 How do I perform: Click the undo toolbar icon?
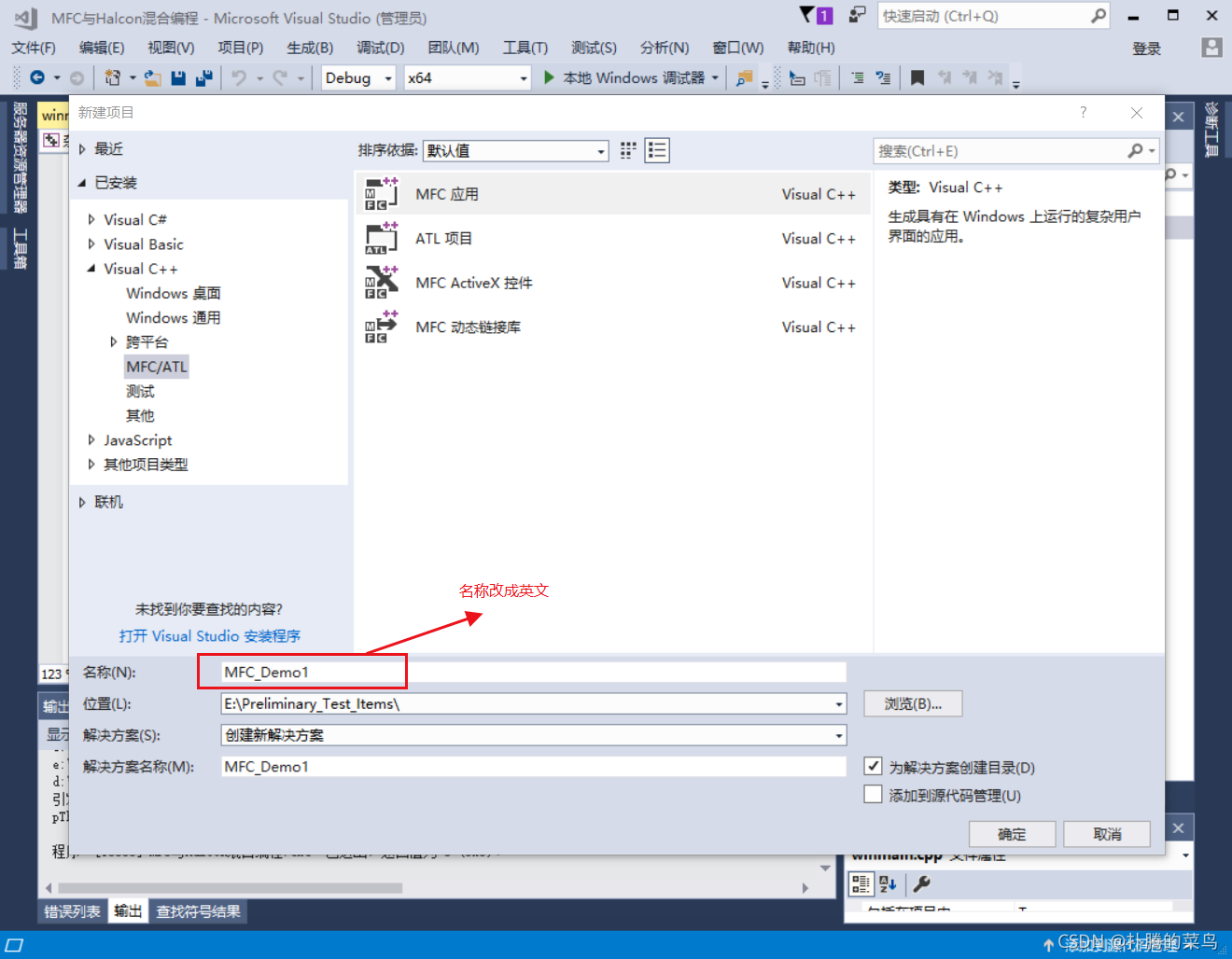pyautogui.click(x=239, y=78)
